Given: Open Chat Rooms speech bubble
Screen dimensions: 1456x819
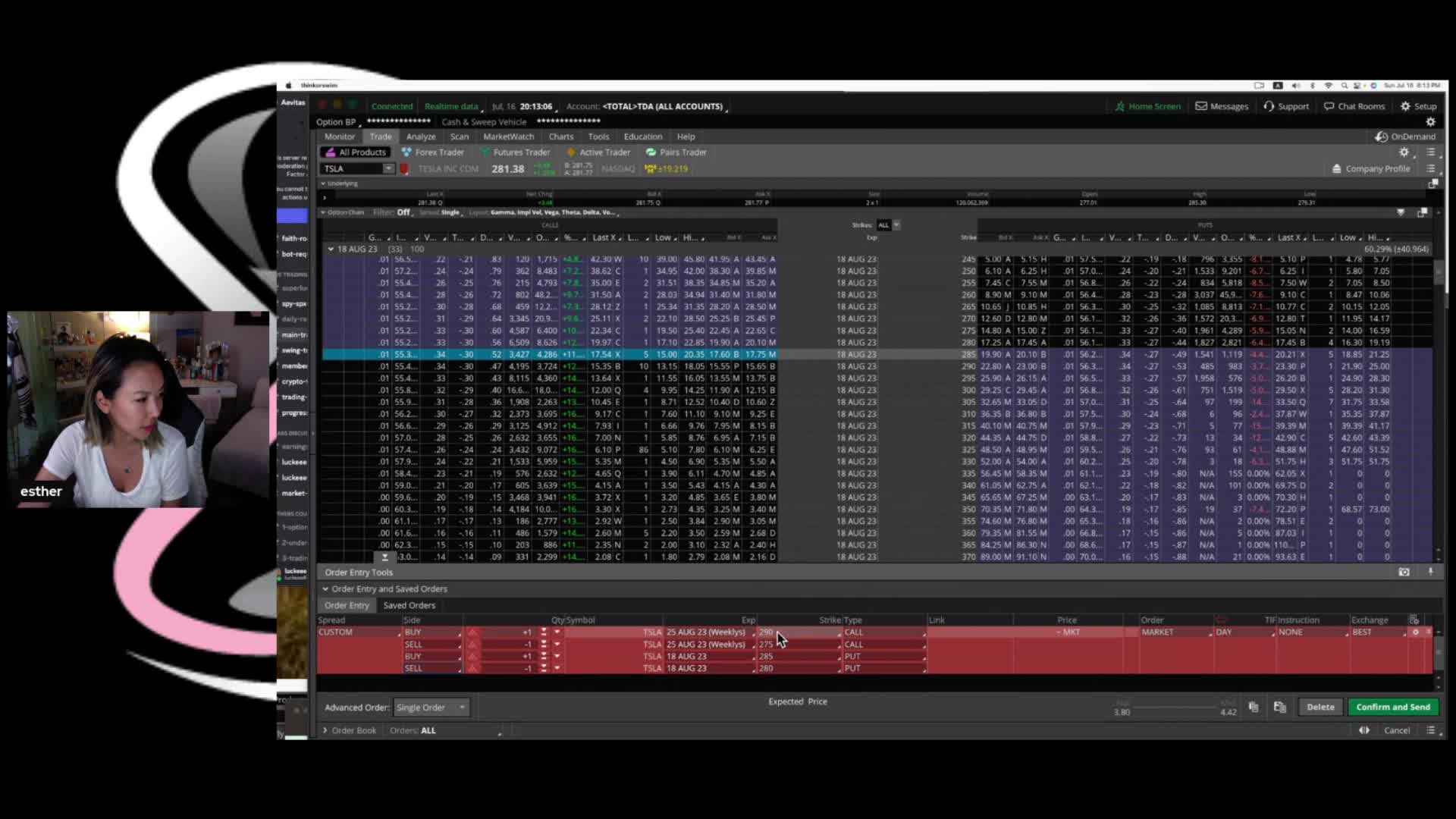Looking at the screenshot, I should [1329, 106].
